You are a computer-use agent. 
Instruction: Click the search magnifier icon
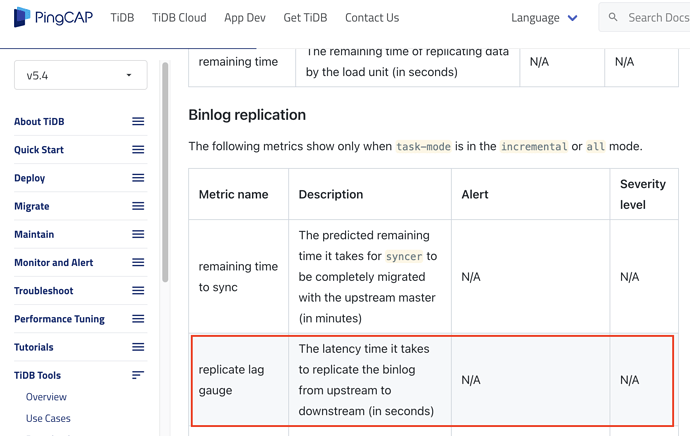point(613,17)
